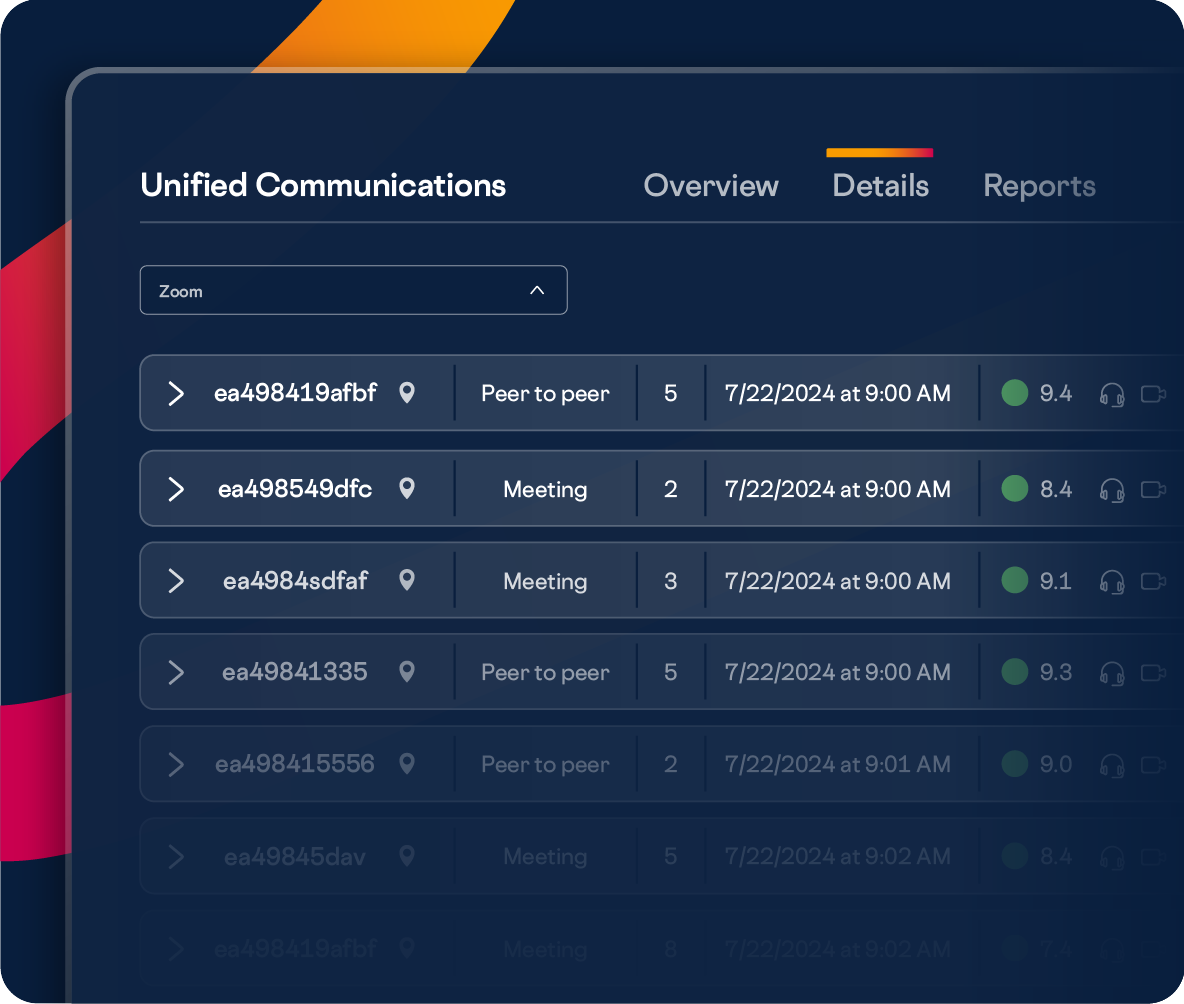Viewport: 1184px width, 1004px height.
Task: Click location pin beside ea4984sdfaf
Action: coord(406,580)
